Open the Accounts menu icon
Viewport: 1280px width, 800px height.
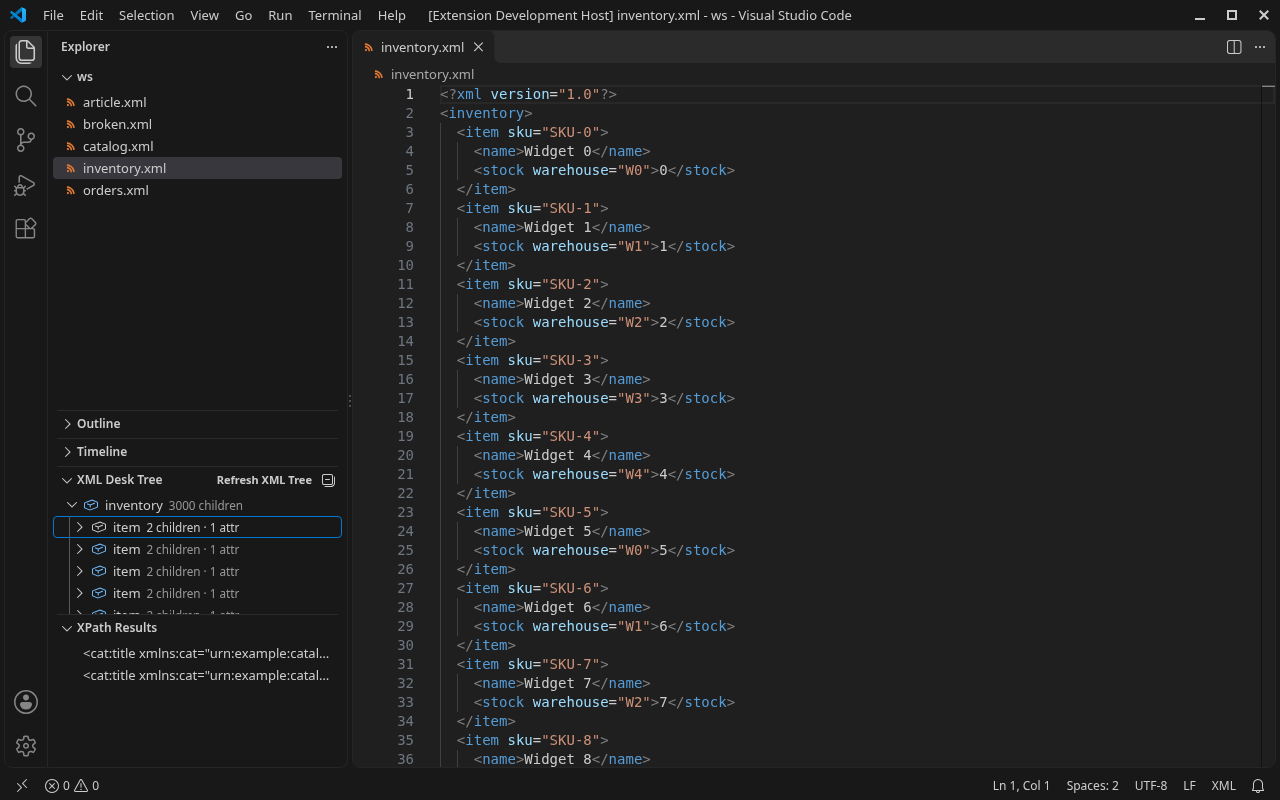[x=26, y=702]
